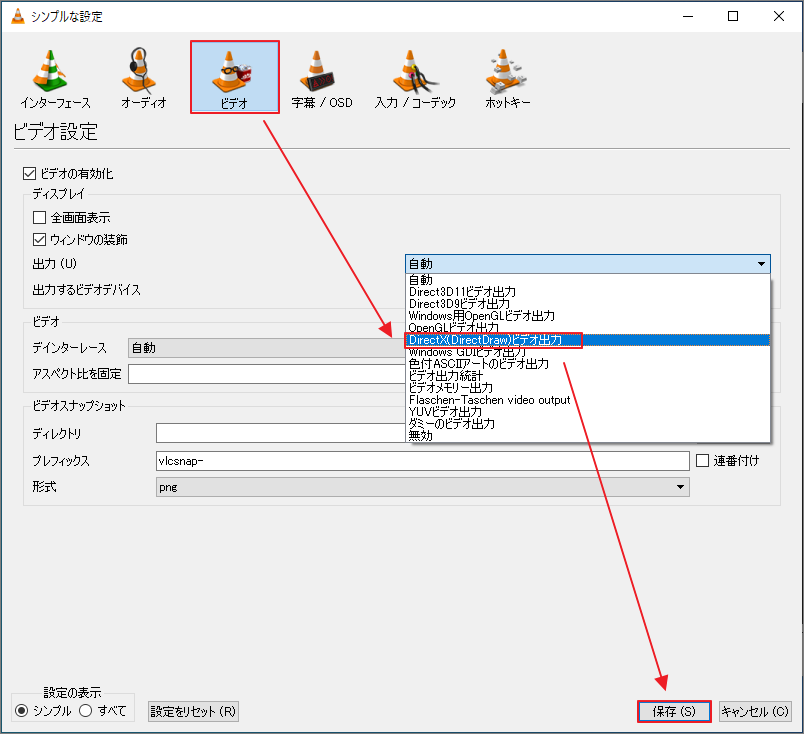Choose 色付ASCIIアートのビデオ出力 option
The image size is (804, 734).
588,364
